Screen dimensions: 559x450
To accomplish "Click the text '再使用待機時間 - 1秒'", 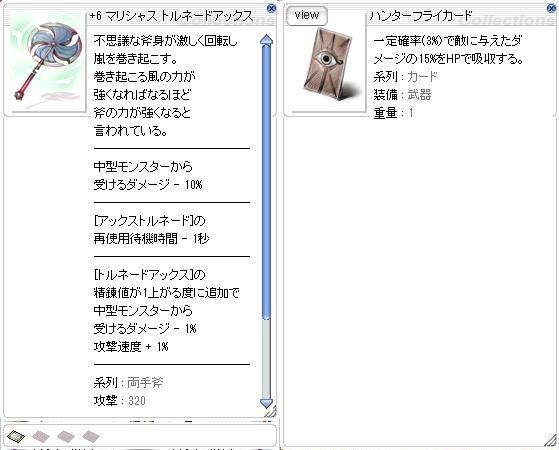I will click(151, 239).
